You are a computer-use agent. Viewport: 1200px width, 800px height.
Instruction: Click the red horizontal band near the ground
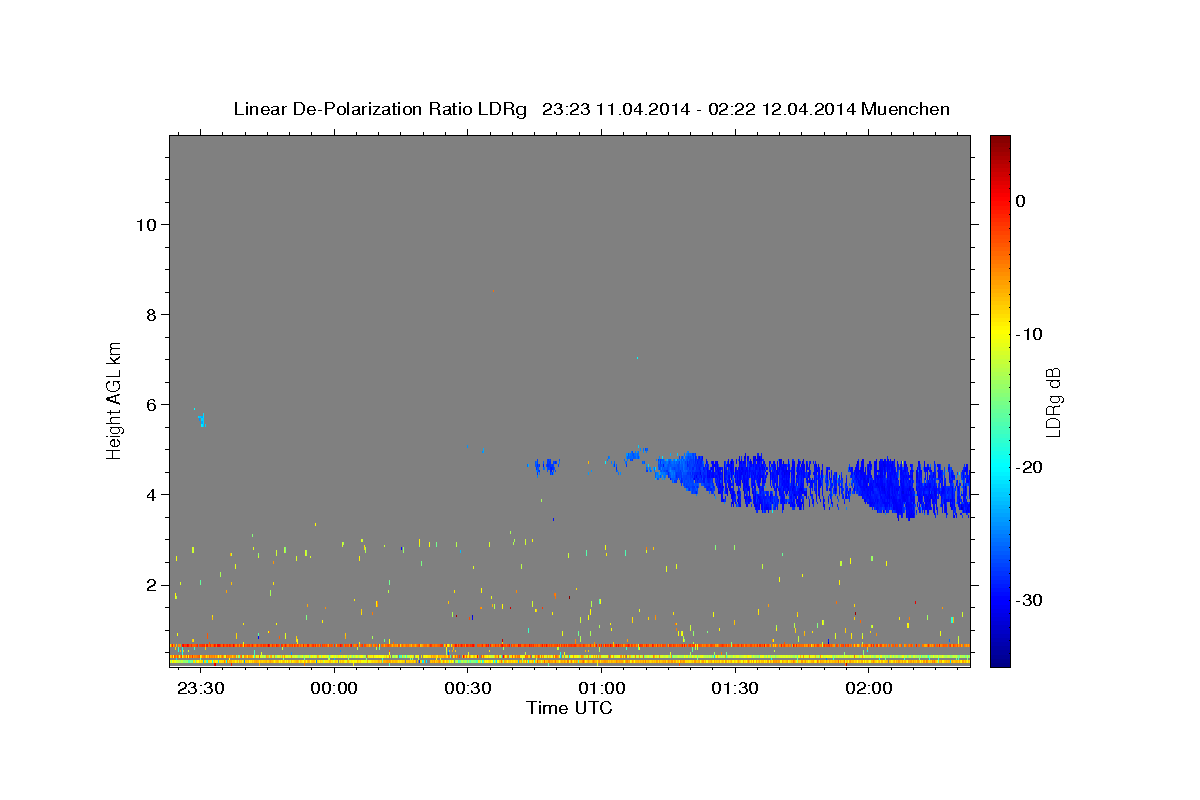click(x=570, y=645)
